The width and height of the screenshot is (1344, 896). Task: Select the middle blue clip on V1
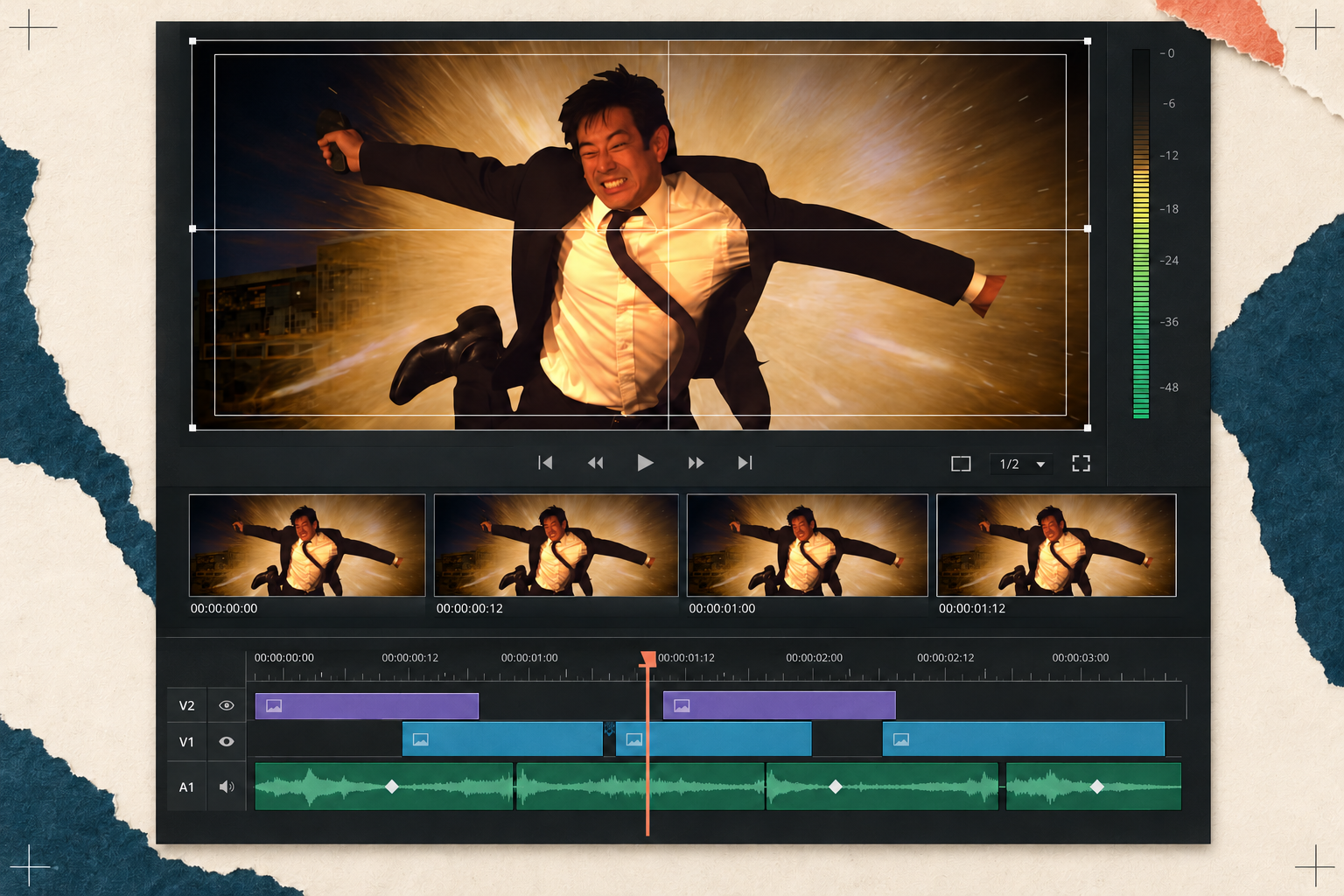[x=713, y=739]
